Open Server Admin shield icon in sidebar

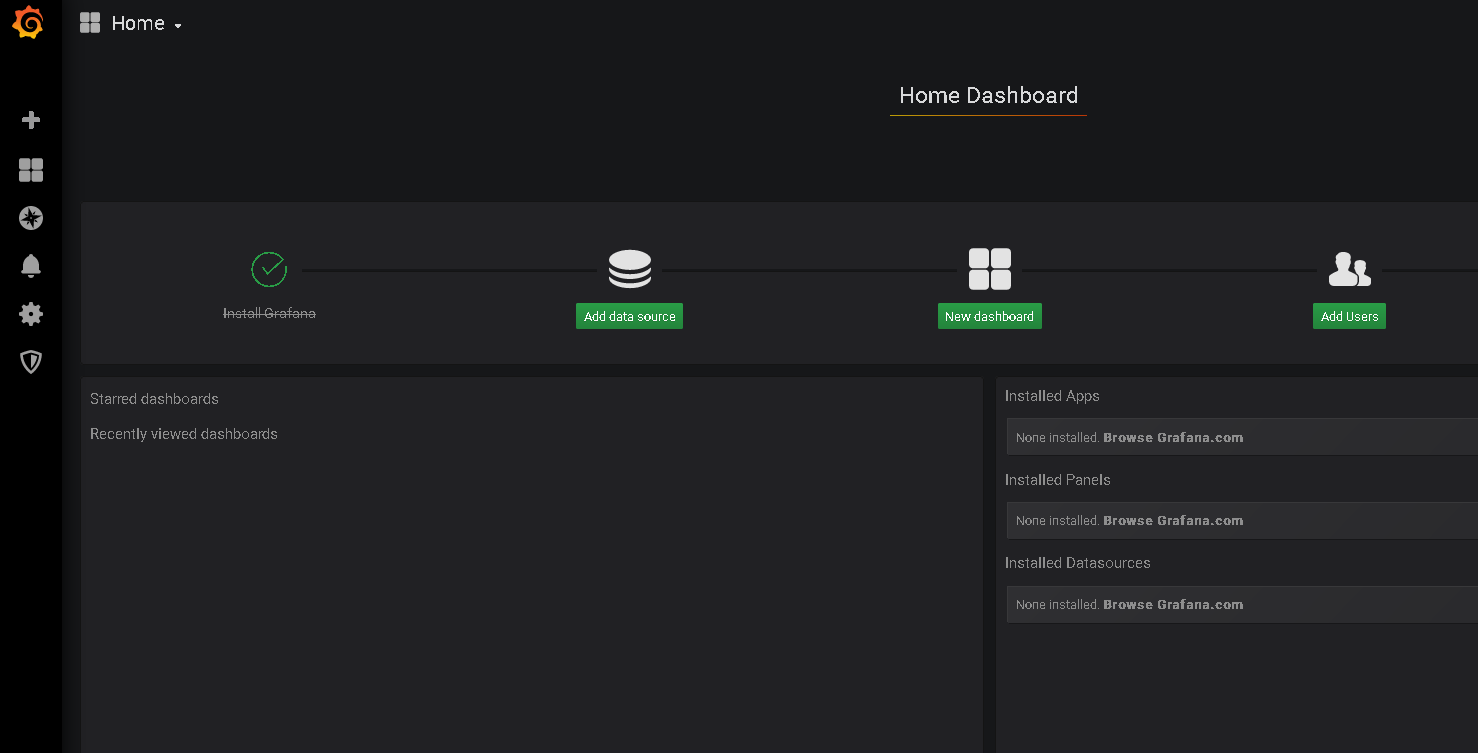pos(31,362)
